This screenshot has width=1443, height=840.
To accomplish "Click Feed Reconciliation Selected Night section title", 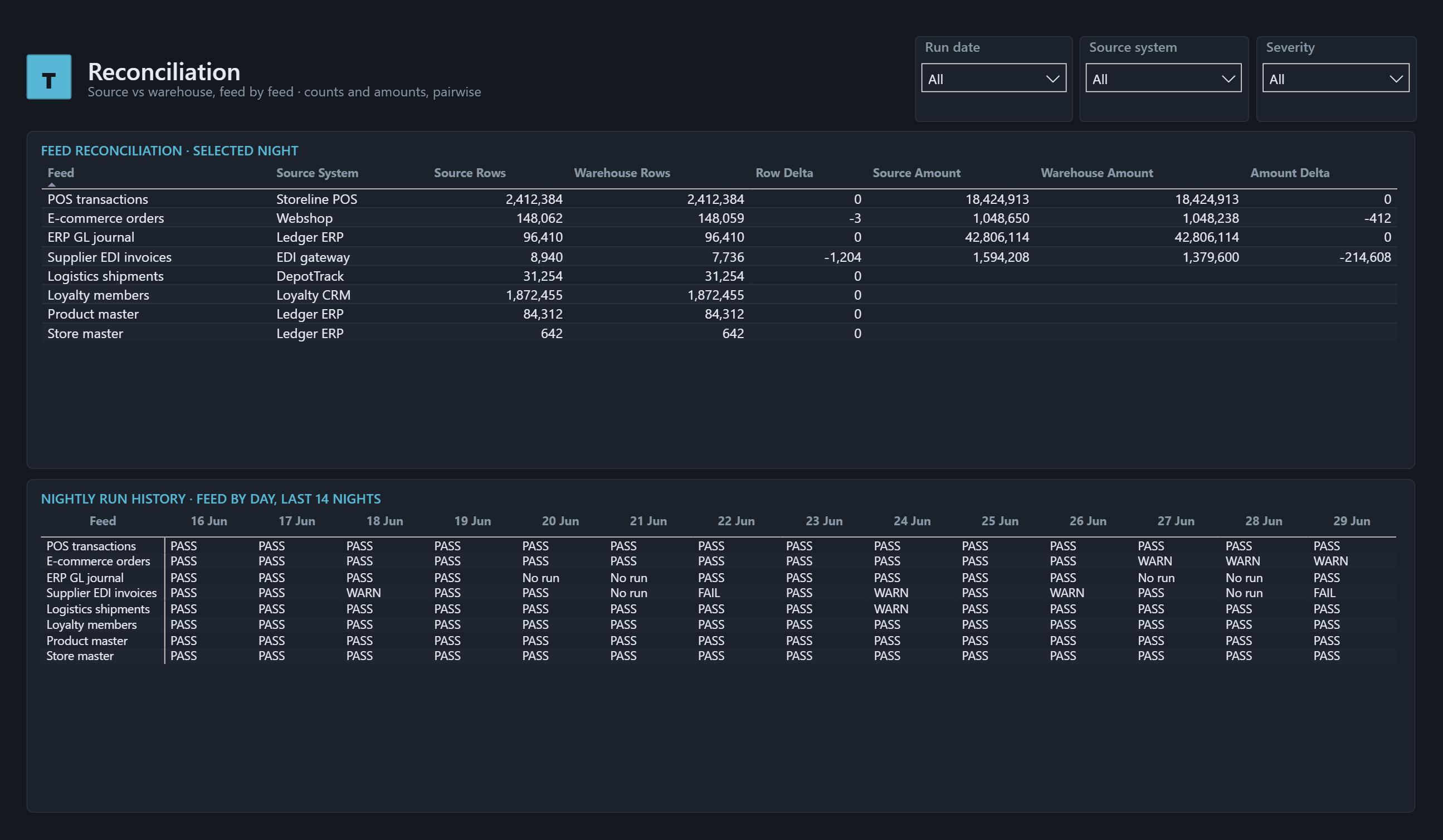I will tap(169, 150).
